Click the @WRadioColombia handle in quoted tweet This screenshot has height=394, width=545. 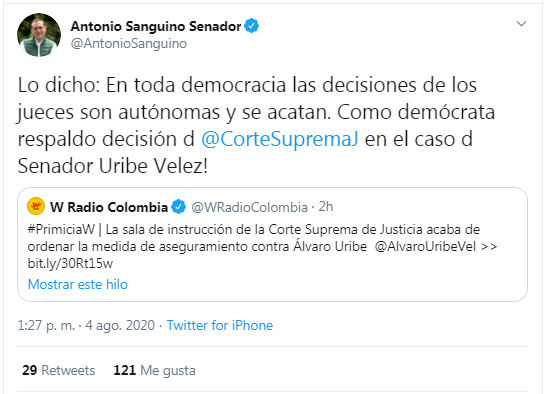click(x=250, y=207)
